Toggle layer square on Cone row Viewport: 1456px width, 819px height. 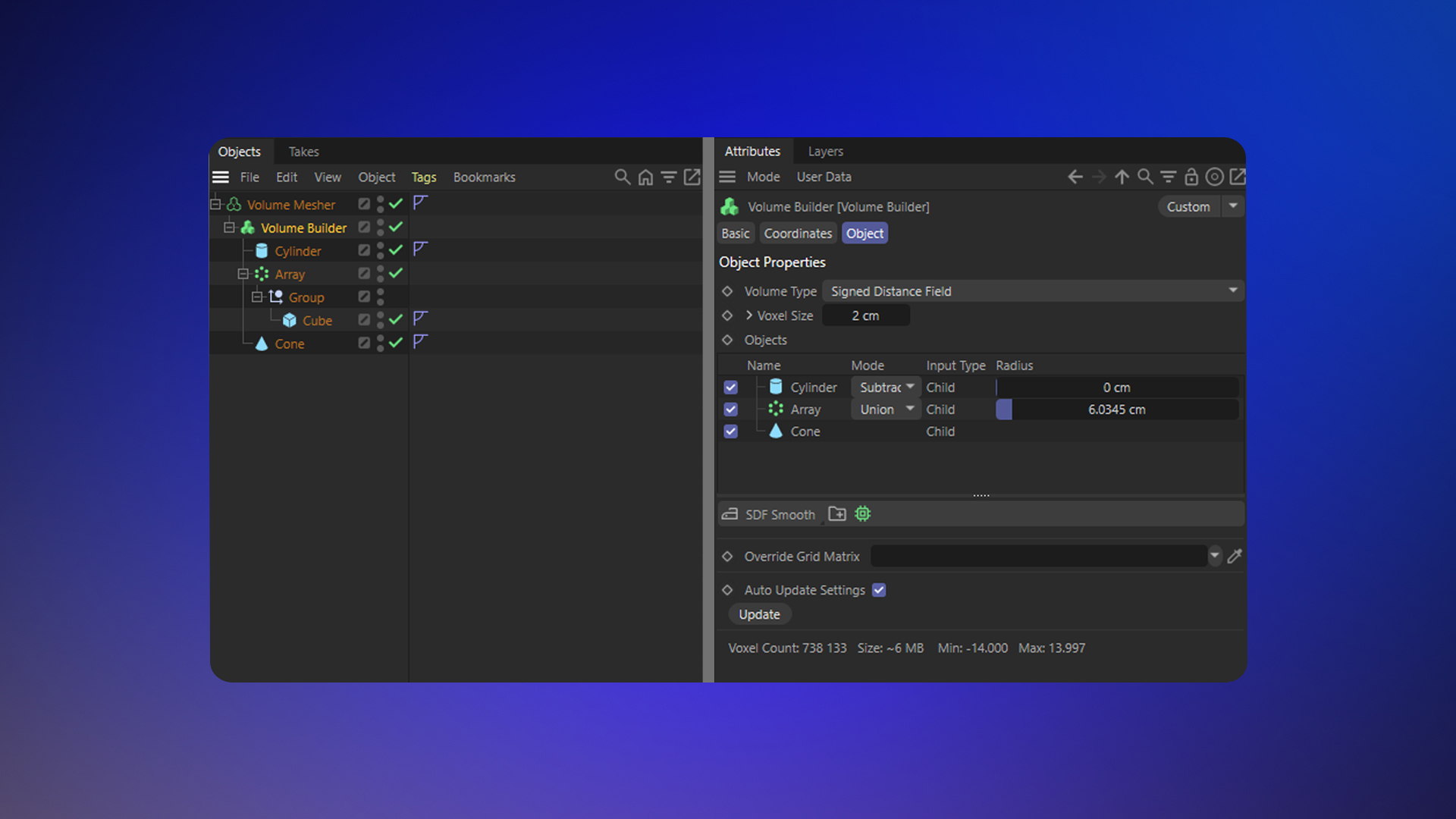tap(364, 343)
